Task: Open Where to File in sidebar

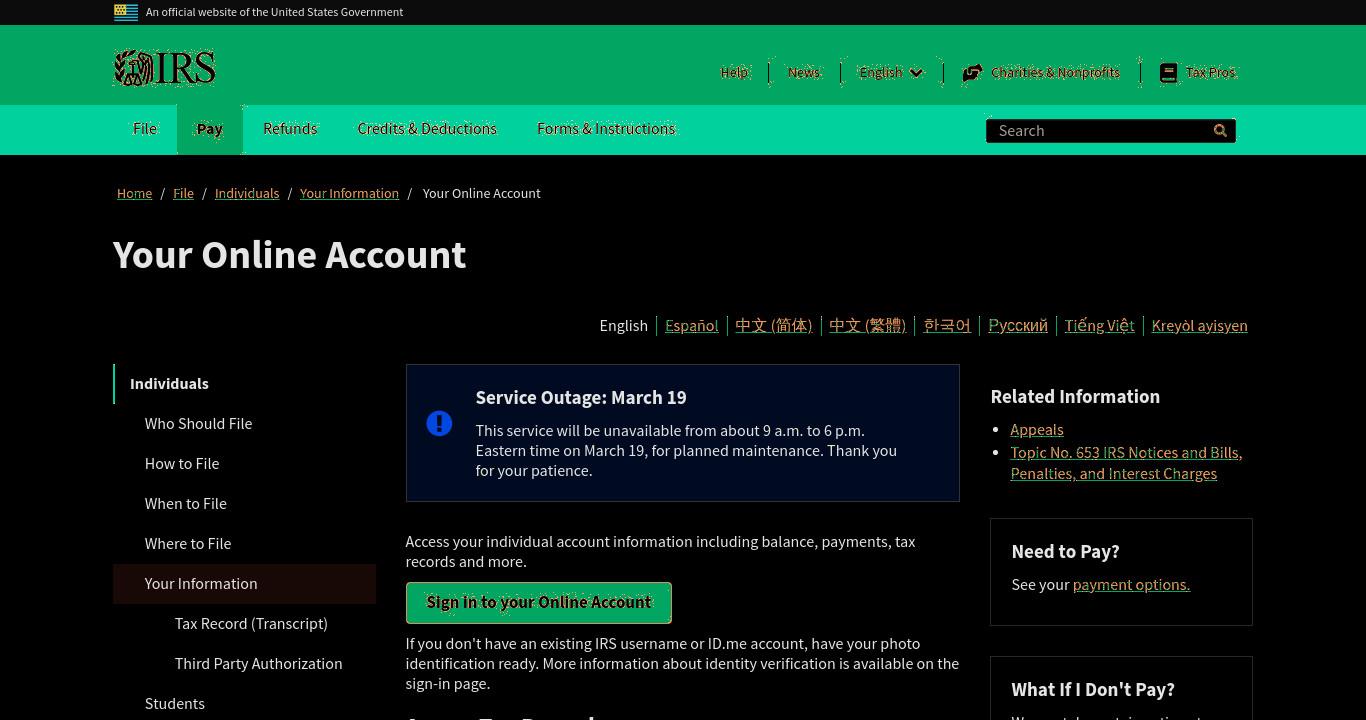Action: (188, 544)
